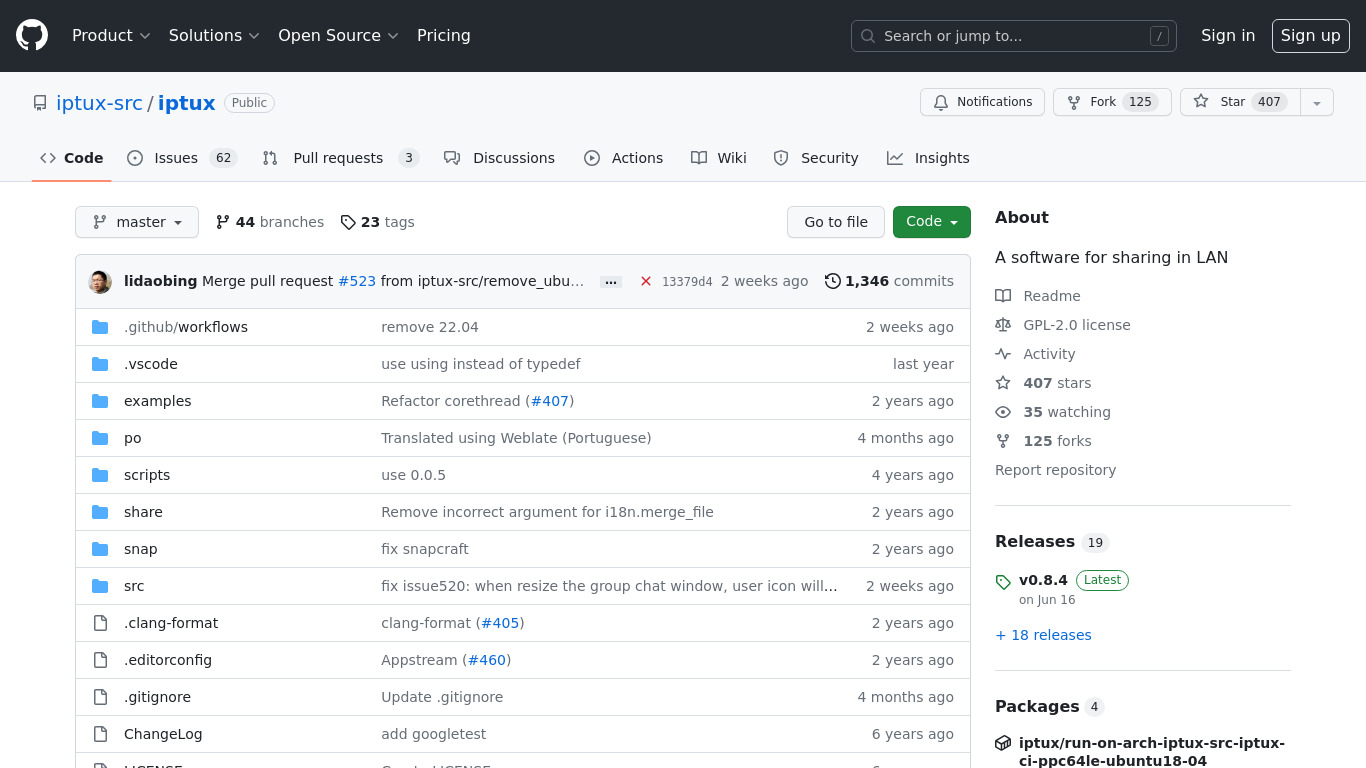
Task: View the 1,346 commits history
Action: pos(889,281)
